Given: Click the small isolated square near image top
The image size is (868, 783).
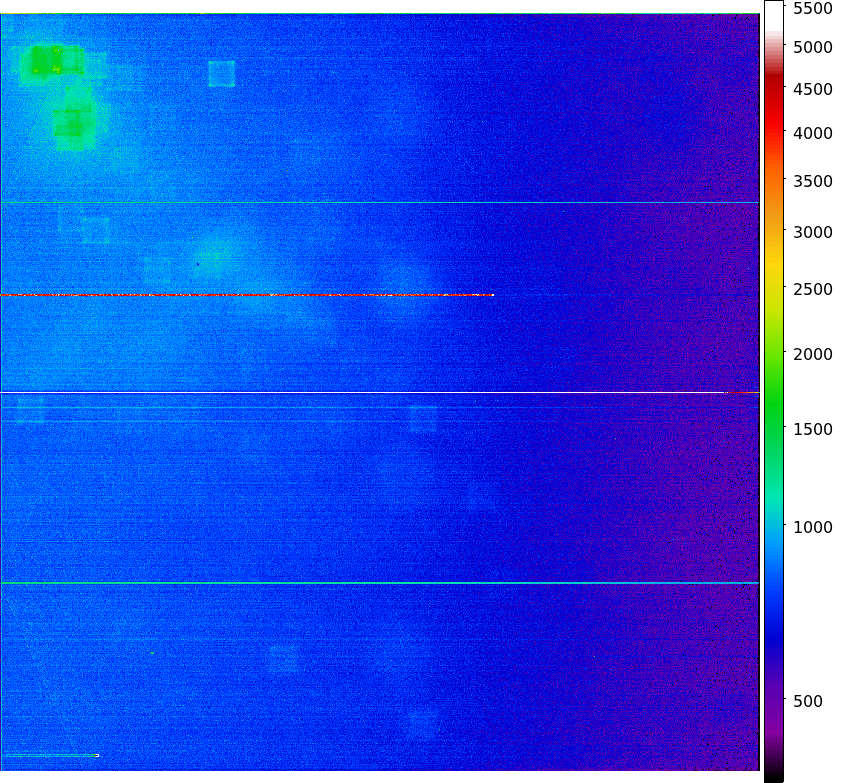Looking at the screenshot, I should (x=221, y=73).
